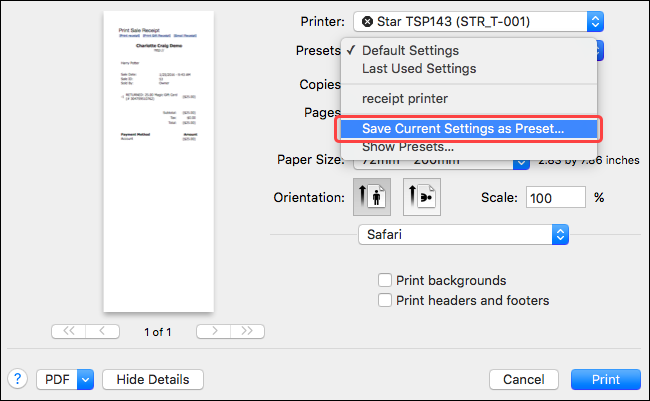This screenshot has height=401, width=650.
Task: Select landscape orientation icon
Action: tap(422, 197)
